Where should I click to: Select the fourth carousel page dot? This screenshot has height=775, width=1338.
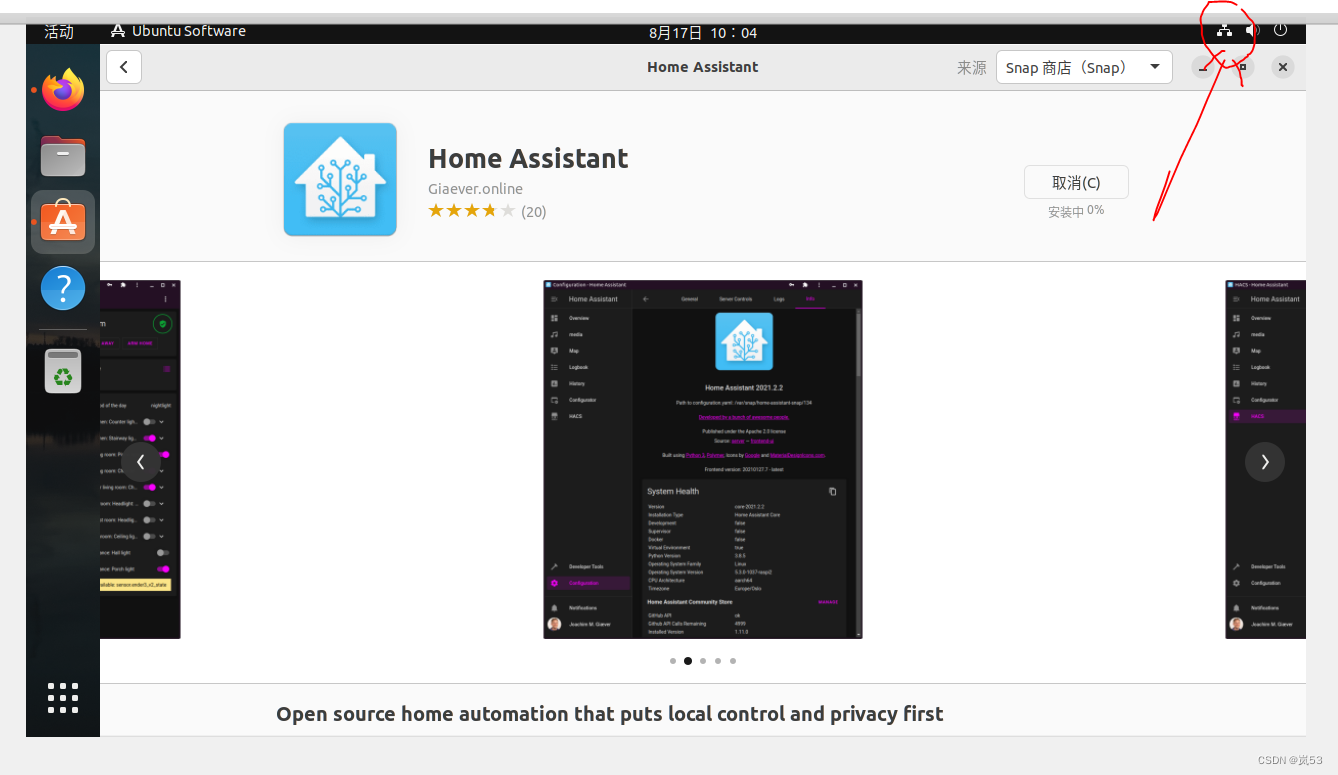point(718,661)
